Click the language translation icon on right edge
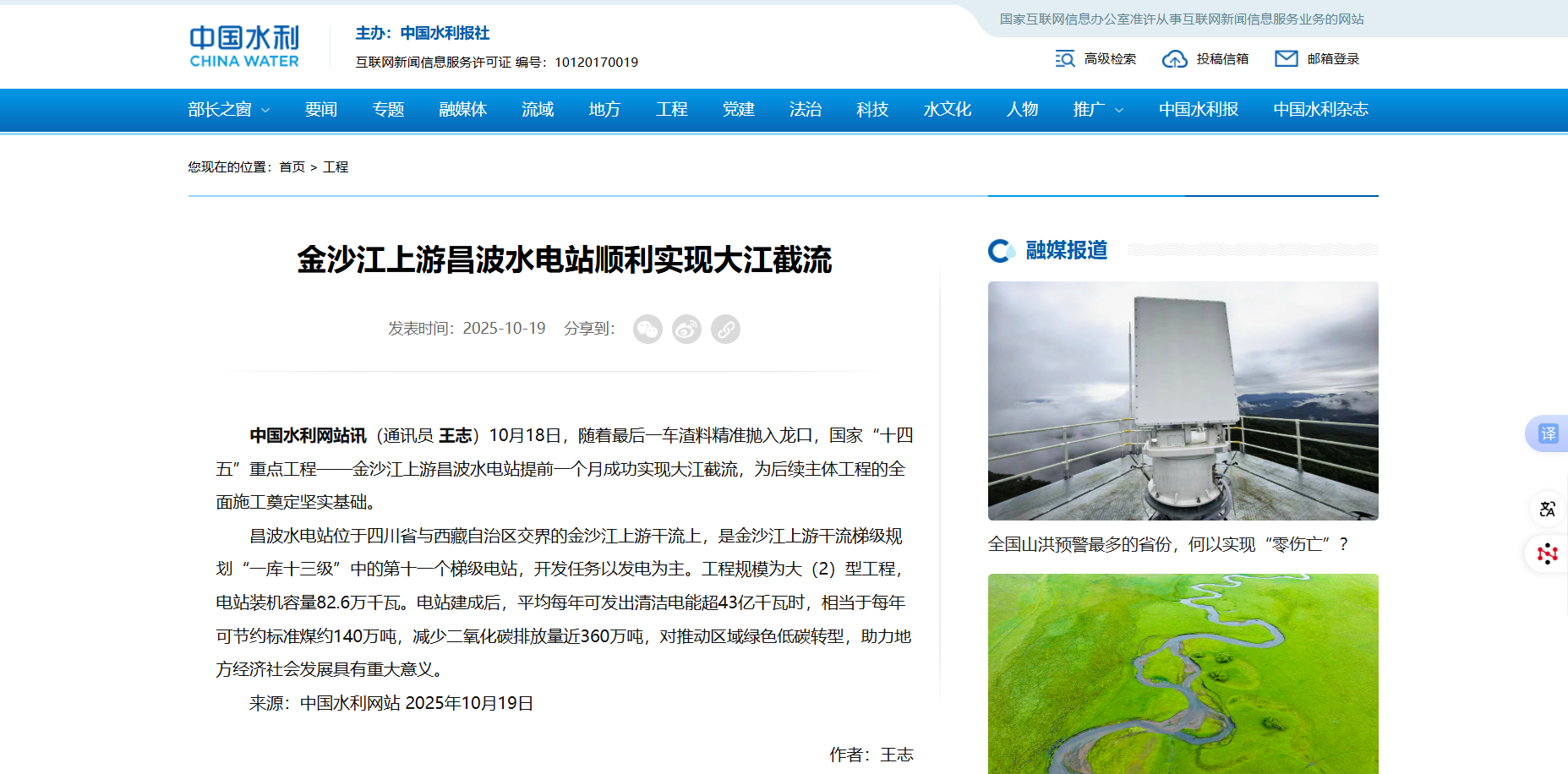 click(x=1547, y=509)
